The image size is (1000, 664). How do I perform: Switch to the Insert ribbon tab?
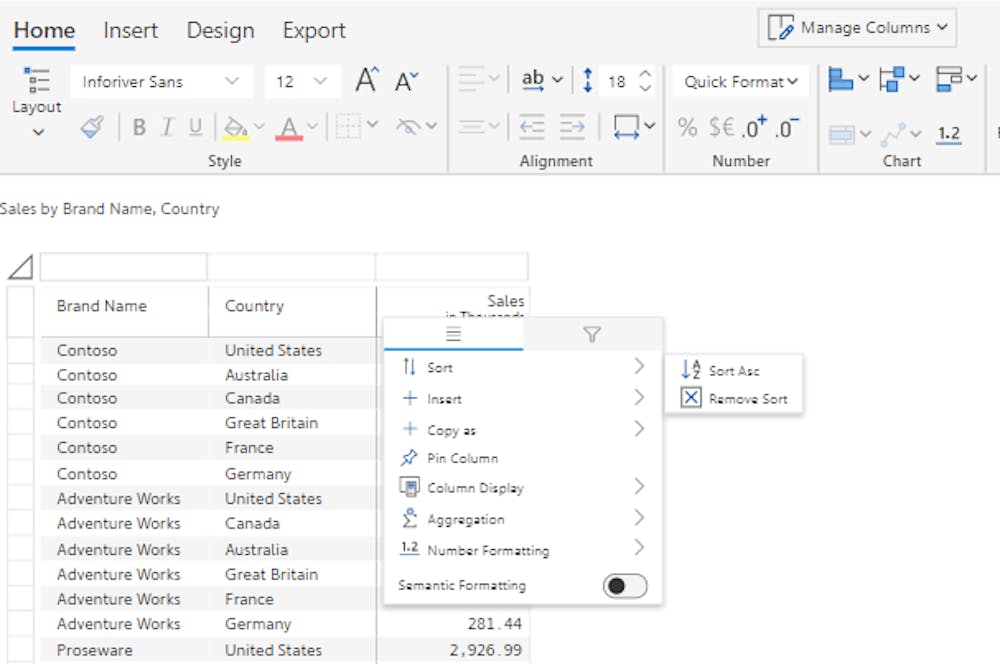point(130,31)
